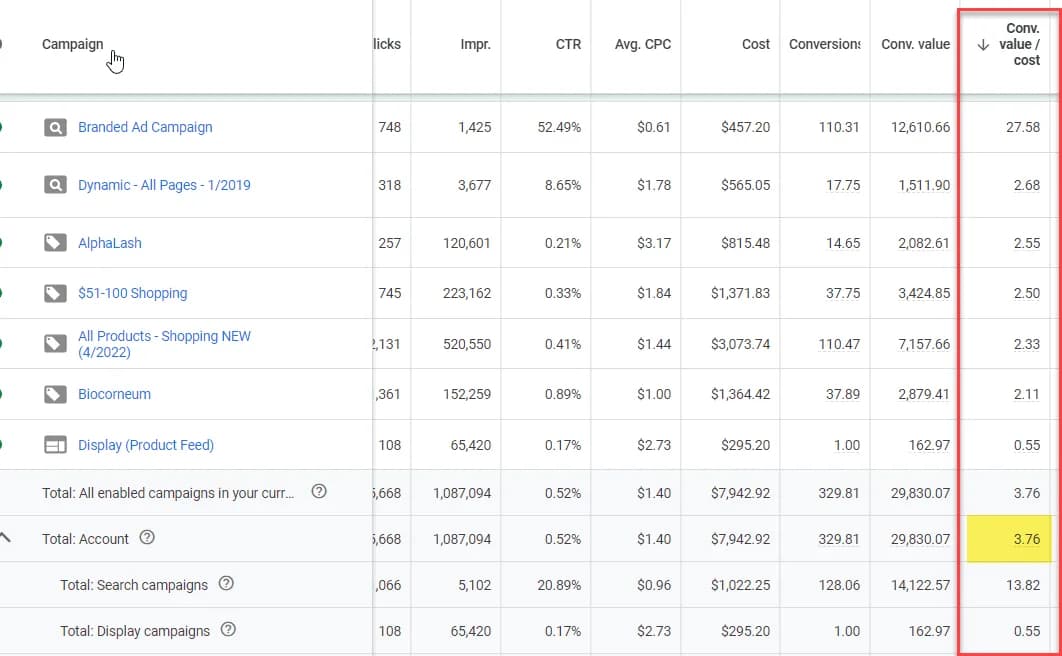Sort by the Conv. value column header
The height and width of the screenshot is (656, 1062).
pyautogui.click(x=915, y=44)
